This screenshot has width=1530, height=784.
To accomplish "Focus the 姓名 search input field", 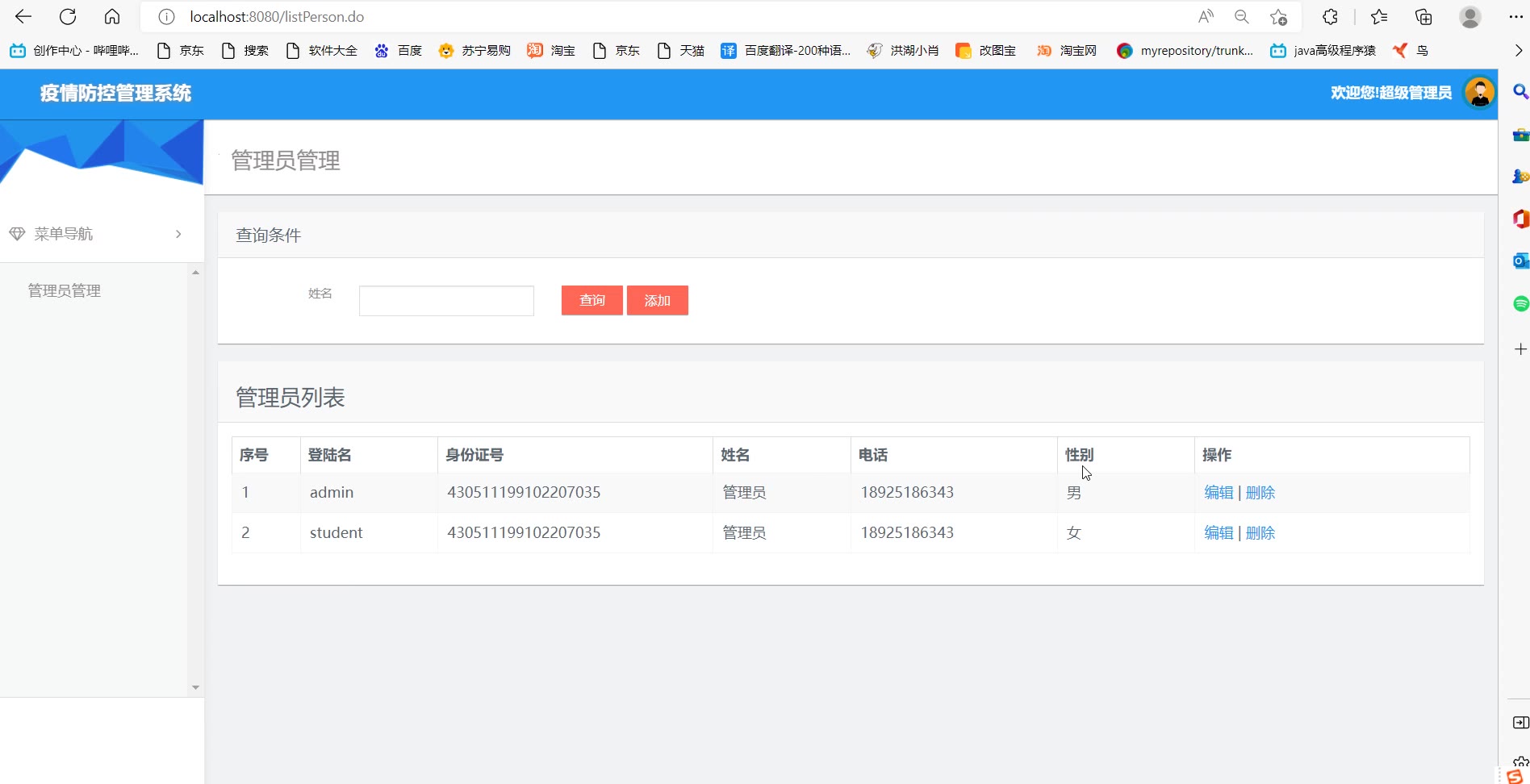I will coord(446,301).
